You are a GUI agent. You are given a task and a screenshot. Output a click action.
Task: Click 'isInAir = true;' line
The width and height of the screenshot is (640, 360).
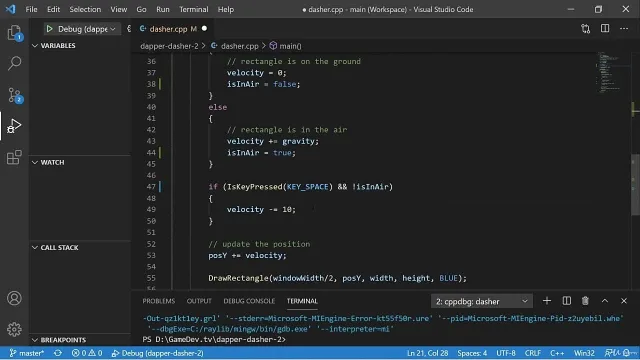pyautogui.click(x=261, y=153)
